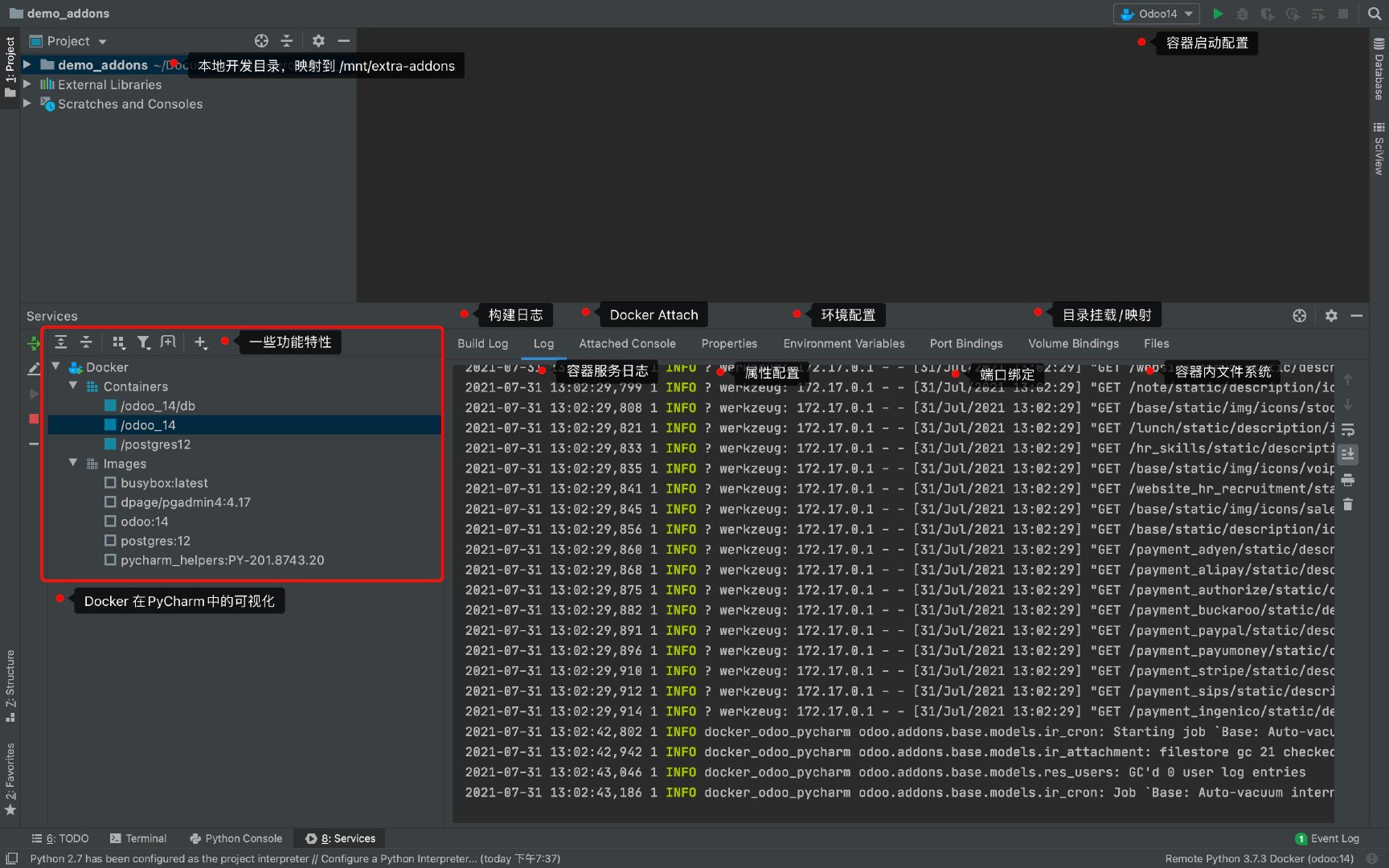Collapse the Docker tree node
This screenshot has height=868, width=1389.
point(56,366)
